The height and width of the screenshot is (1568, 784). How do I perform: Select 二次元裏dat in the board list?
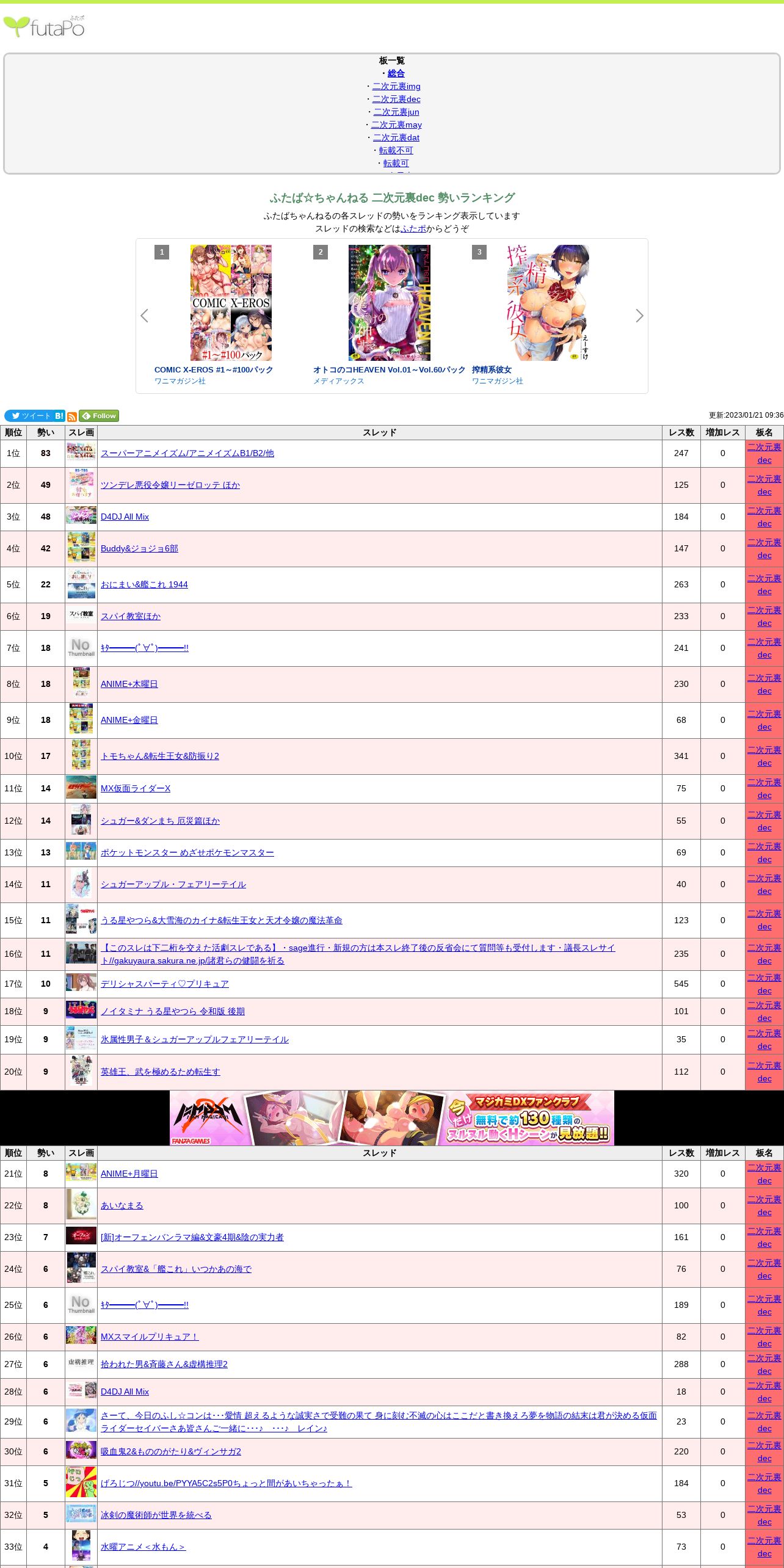point(396,137)
